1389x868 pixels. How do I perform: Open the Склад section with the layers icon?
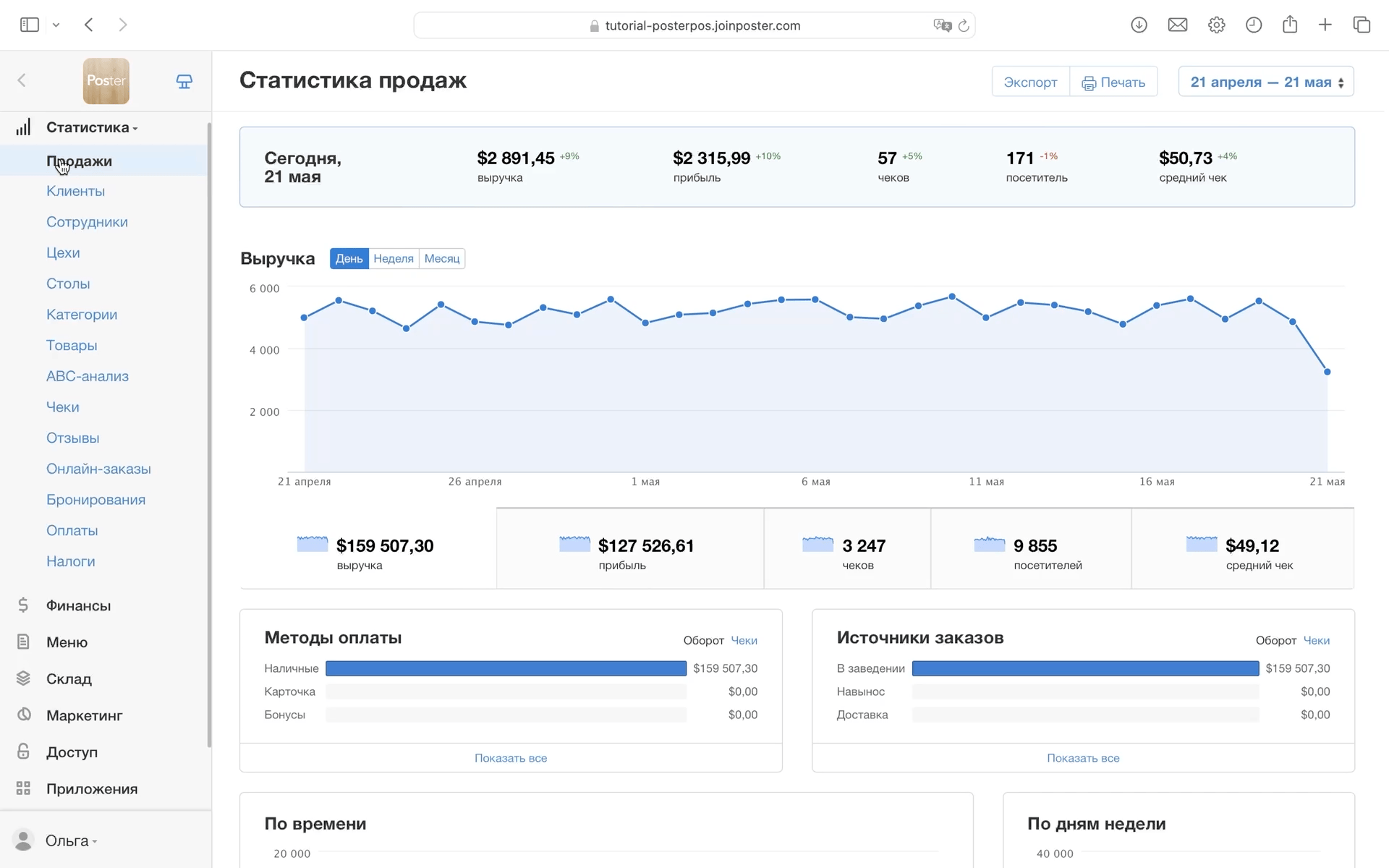pyautogui.click(x=69, y=678)
